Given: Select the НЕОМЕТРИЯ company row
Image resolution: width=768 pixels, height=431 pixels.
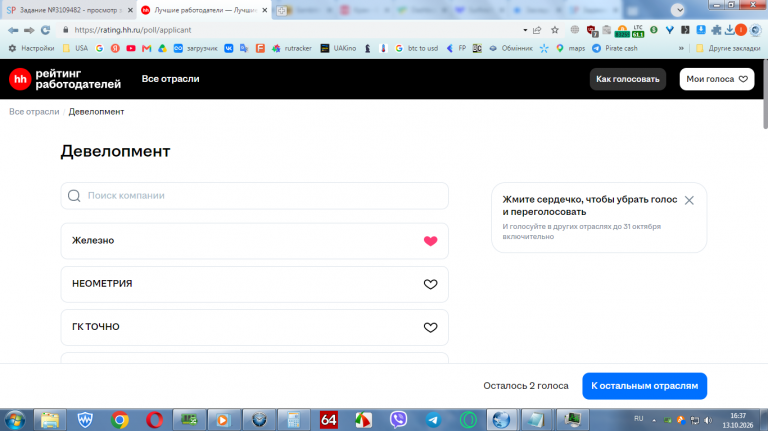Looking at the screenshot, I should pos(255,284).
